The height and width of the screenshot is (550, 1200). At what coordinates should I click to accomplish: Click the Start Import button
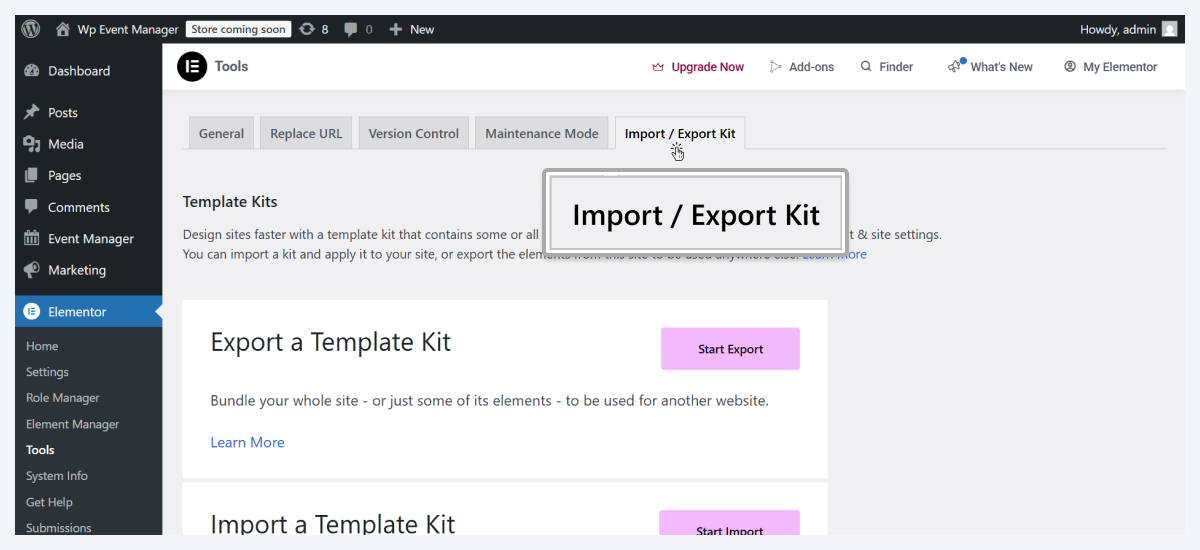[x=729, y=524]
